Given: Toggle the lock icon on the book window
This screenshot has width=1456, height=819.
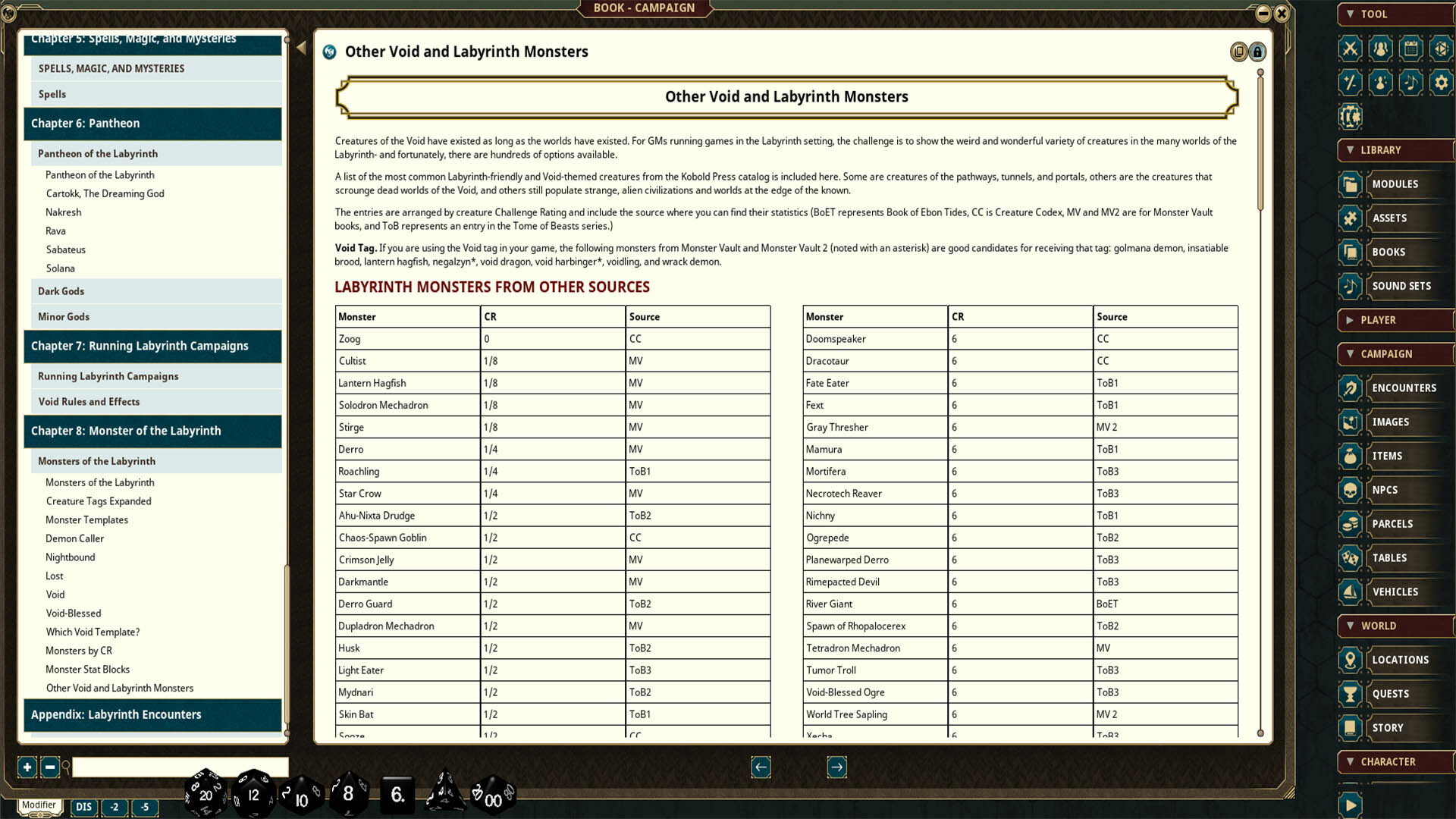Looking at the screenshot, I should (1258, 52).
